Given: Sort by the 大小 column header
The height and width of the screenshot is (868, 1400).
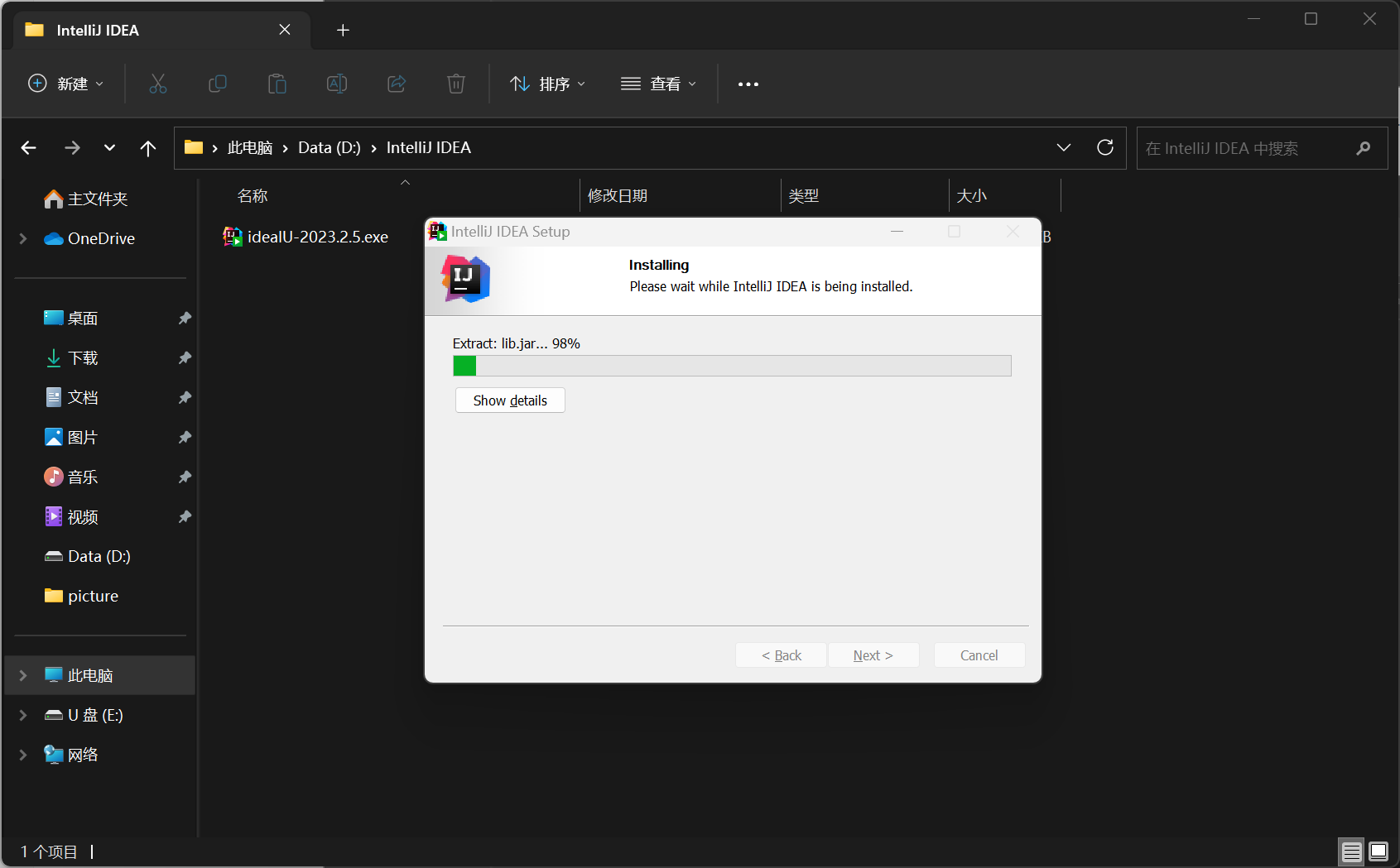Looking at the screenshot, I should [x=971, y=196].
